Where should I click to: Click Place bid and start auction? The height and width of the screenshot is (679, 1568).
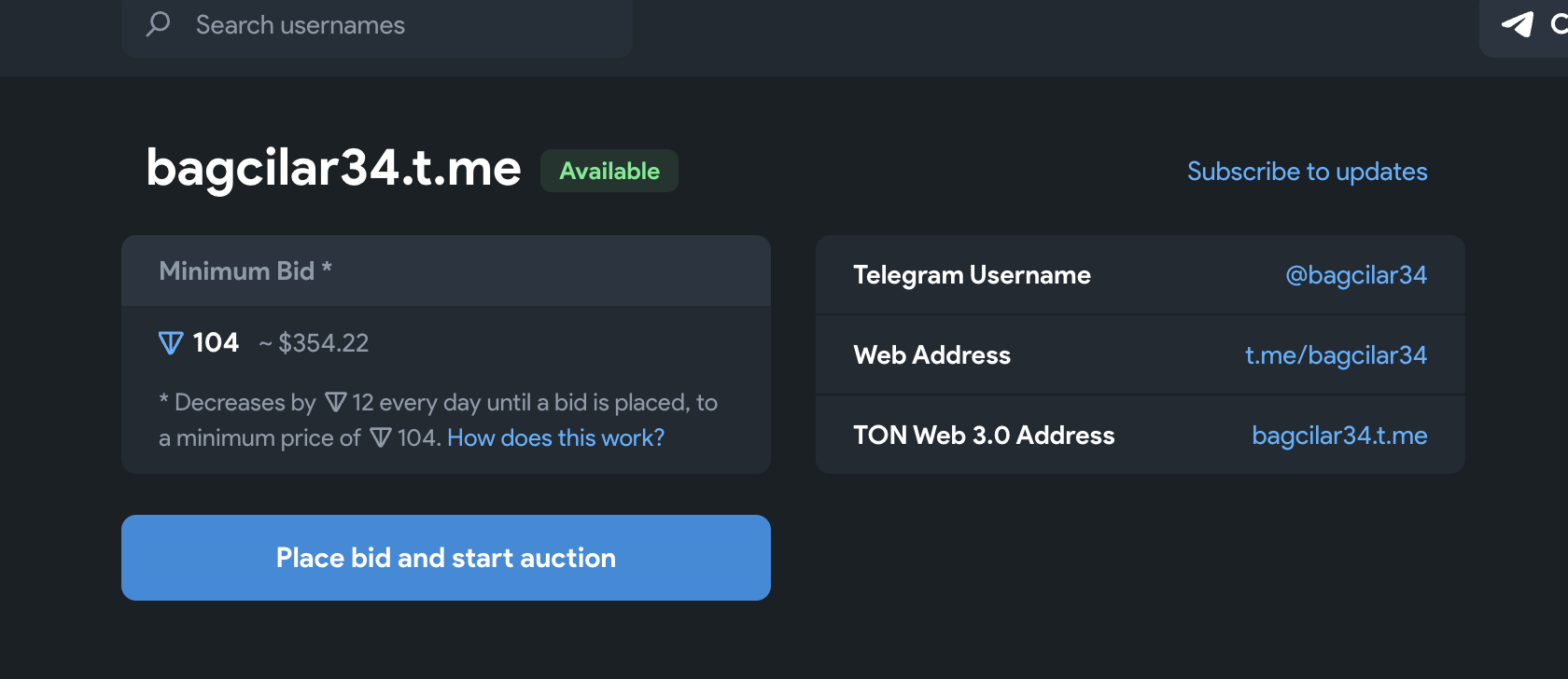(446, 558)
